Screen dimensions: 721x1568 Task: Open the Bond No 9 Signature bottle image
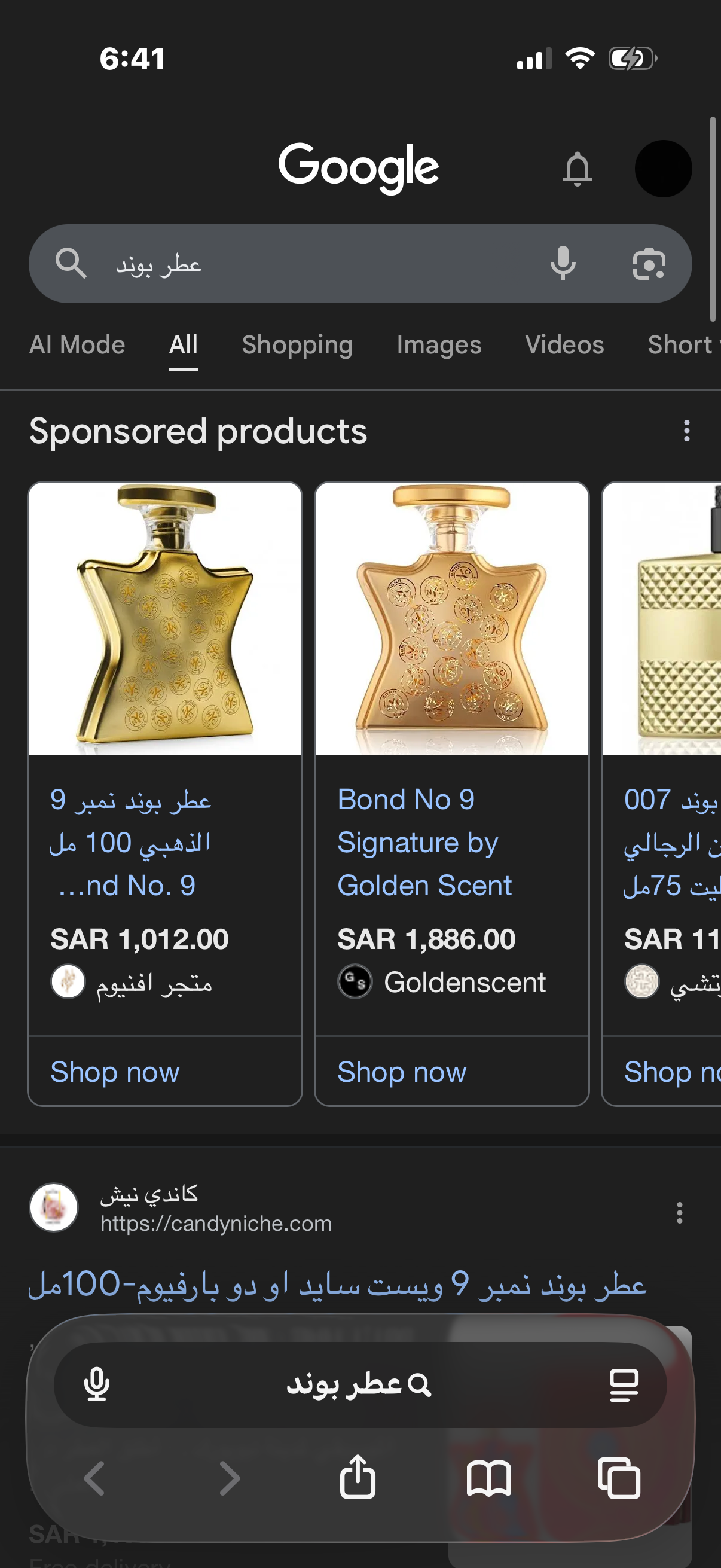pyautogui.click(x=451, y=618)
